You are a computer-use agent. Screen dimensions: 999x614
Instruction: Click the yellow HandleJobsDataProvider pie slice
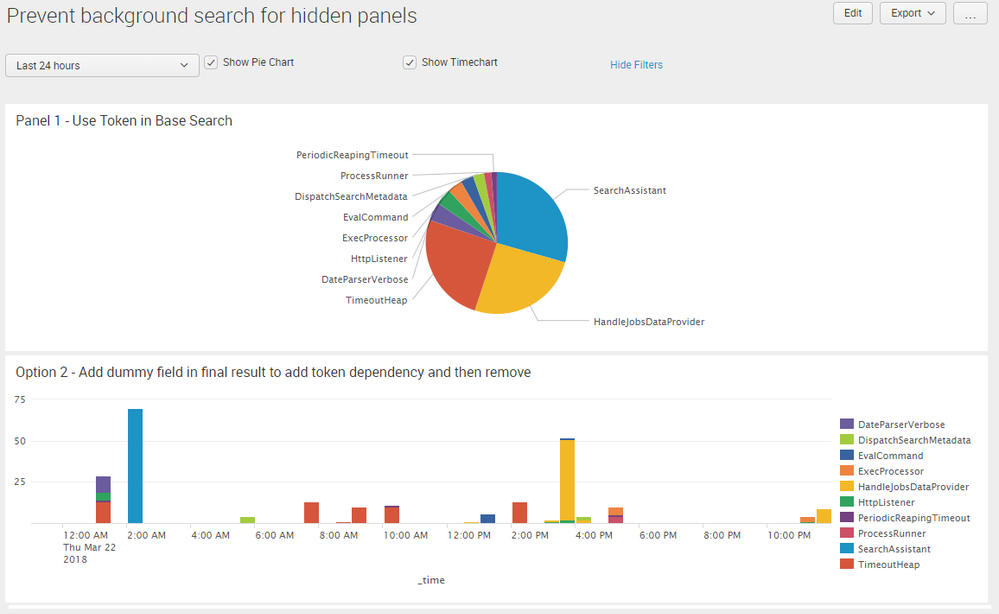[x=519, y=280]
